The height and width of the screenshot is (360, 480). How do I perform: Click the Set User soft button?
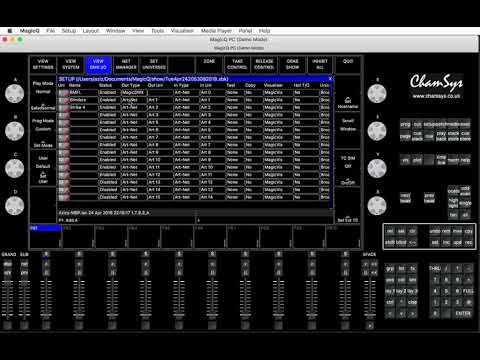pyautogui.click(x=43, y=178)
